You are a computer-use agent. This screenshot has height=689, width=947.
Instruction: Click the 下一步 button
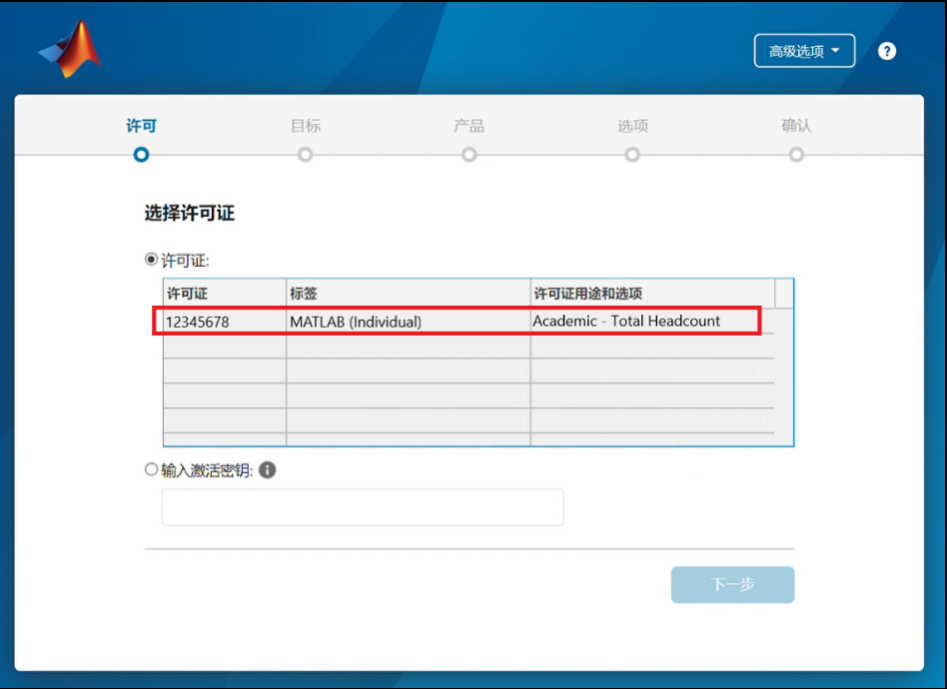pos(732,585)
